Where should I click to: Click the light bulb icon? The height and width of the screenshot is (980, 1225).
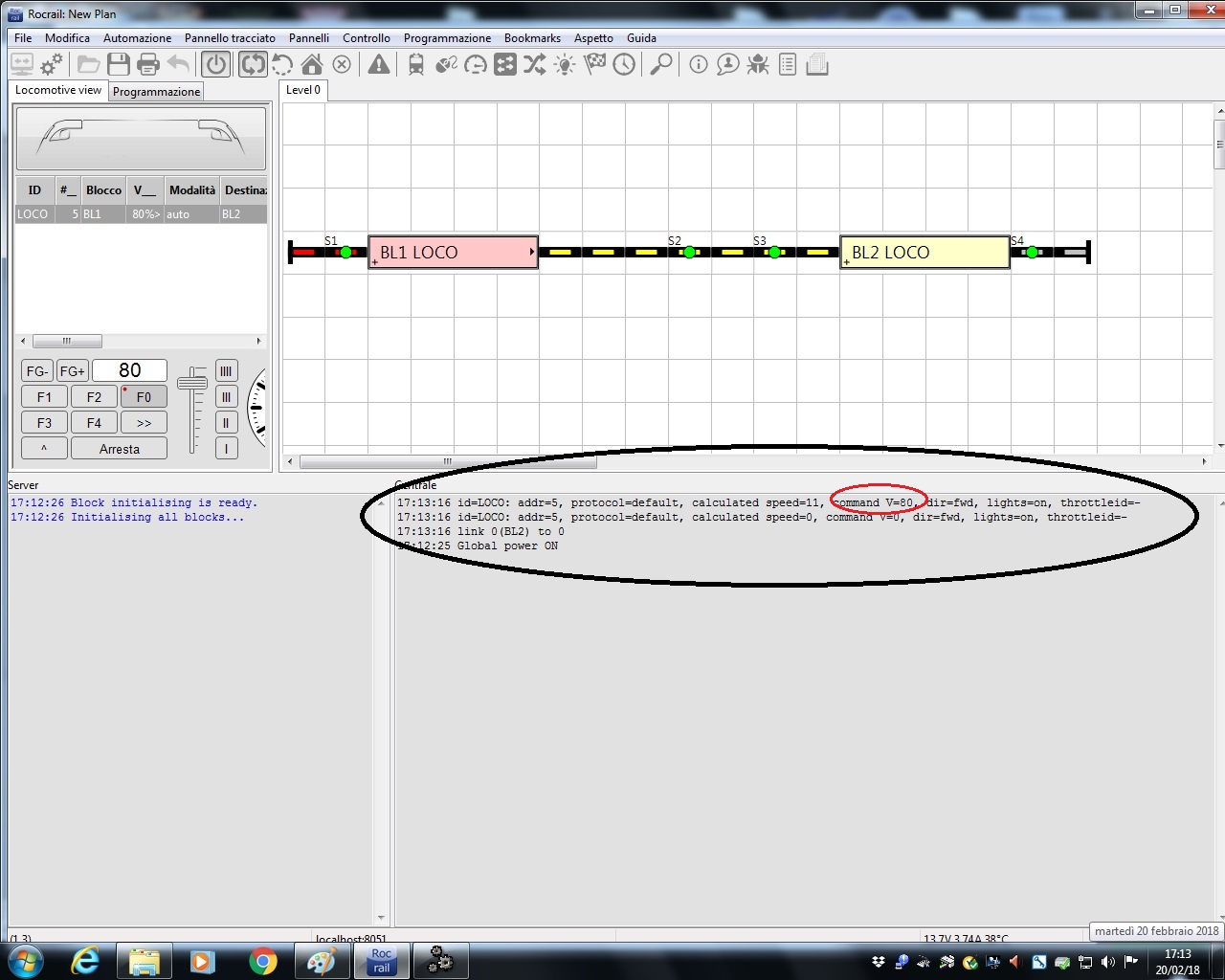coord(565,65)
